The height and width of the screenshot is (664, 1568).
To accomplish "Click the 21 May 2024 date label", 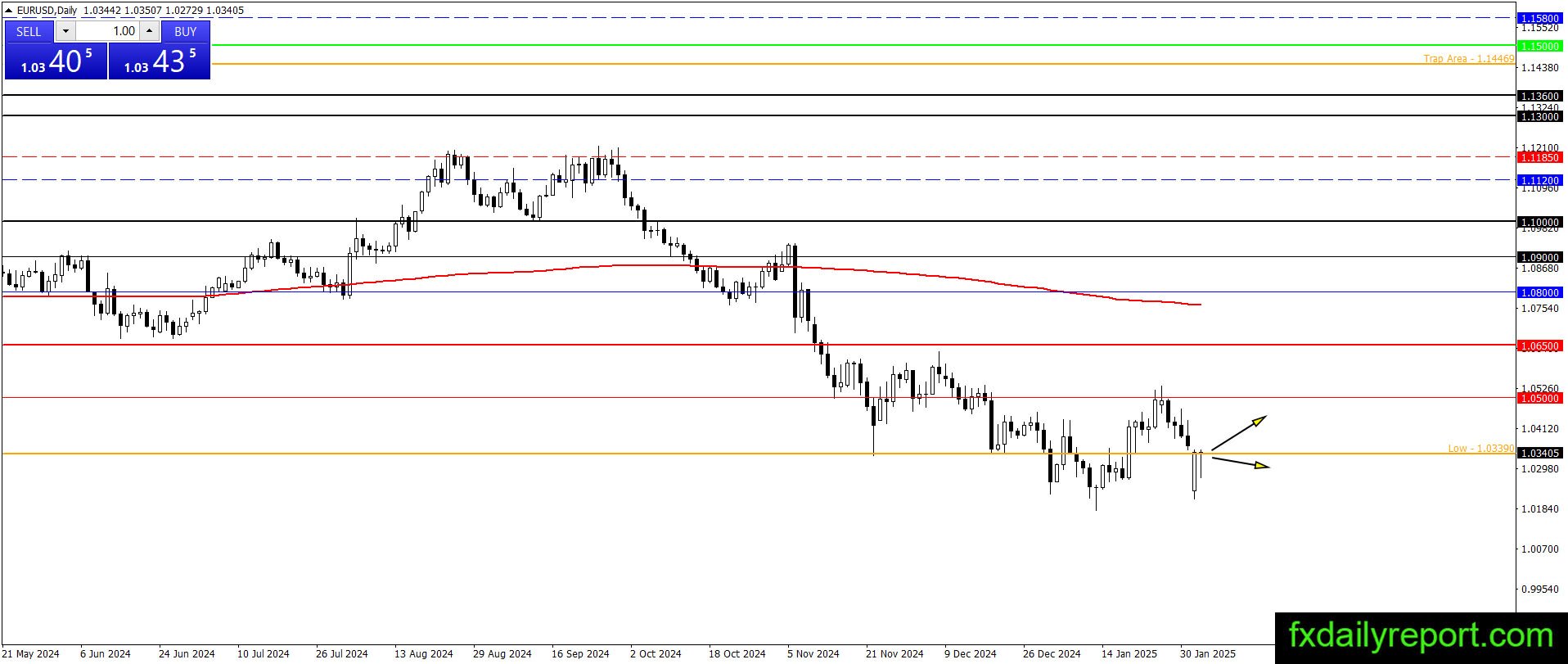I will (31, 653).
